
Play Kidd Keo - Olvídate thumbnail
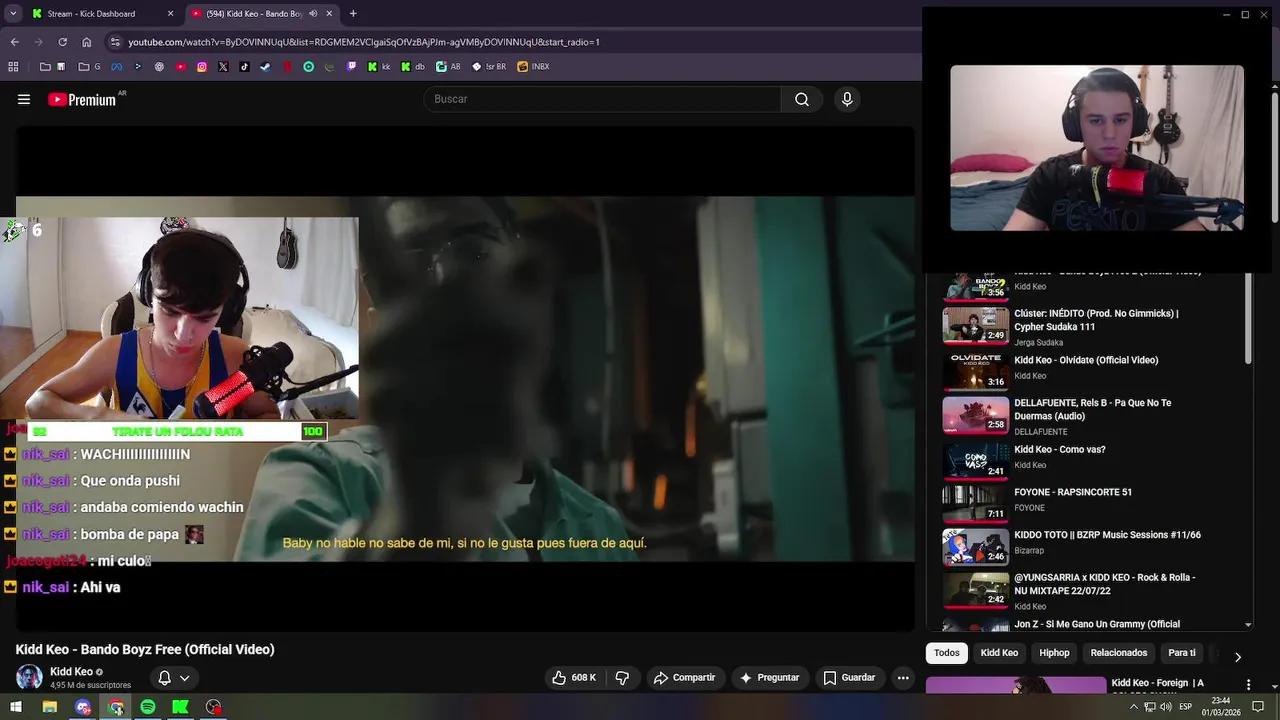[975, 371]
